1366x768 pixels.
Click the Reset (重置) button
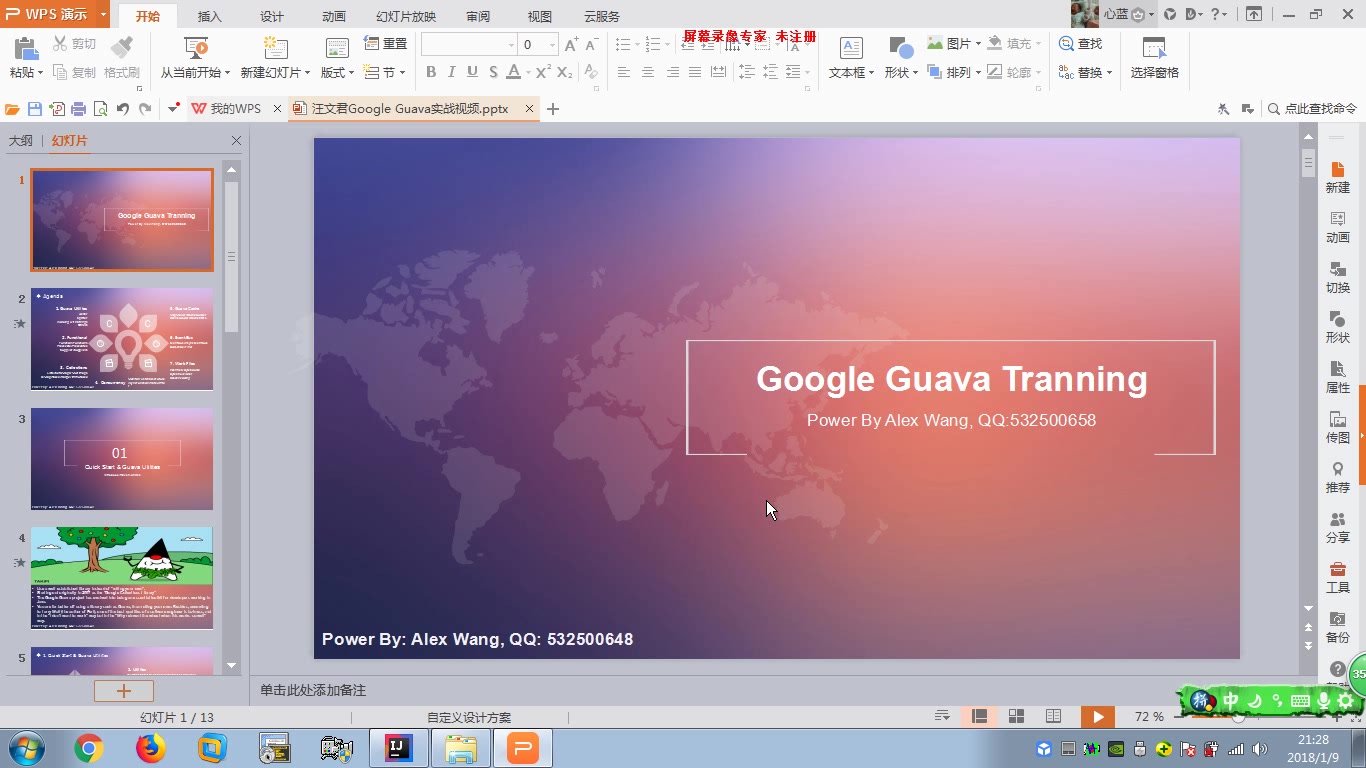(x=386, y=44)
